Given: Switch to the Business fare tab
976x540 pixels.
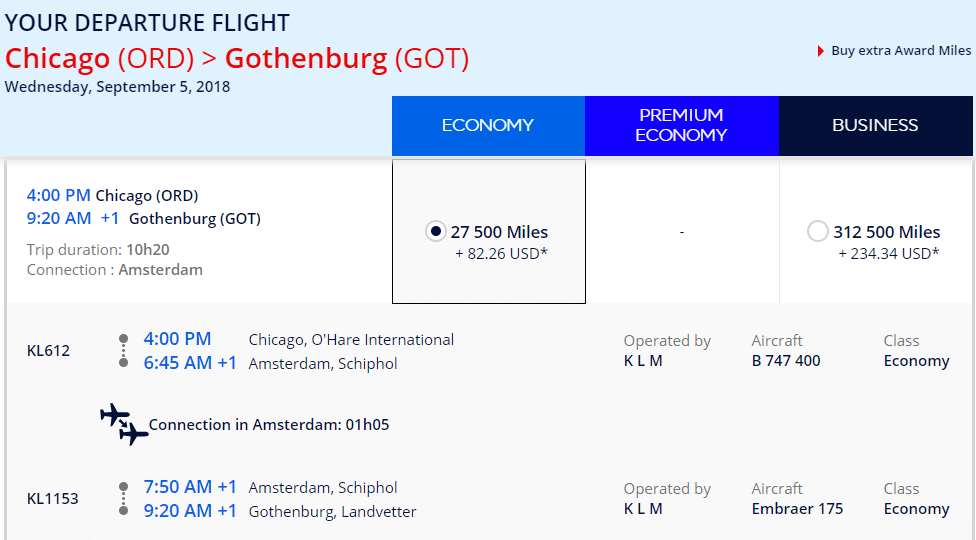Looking at the screenshot, I should click(875, 126).
